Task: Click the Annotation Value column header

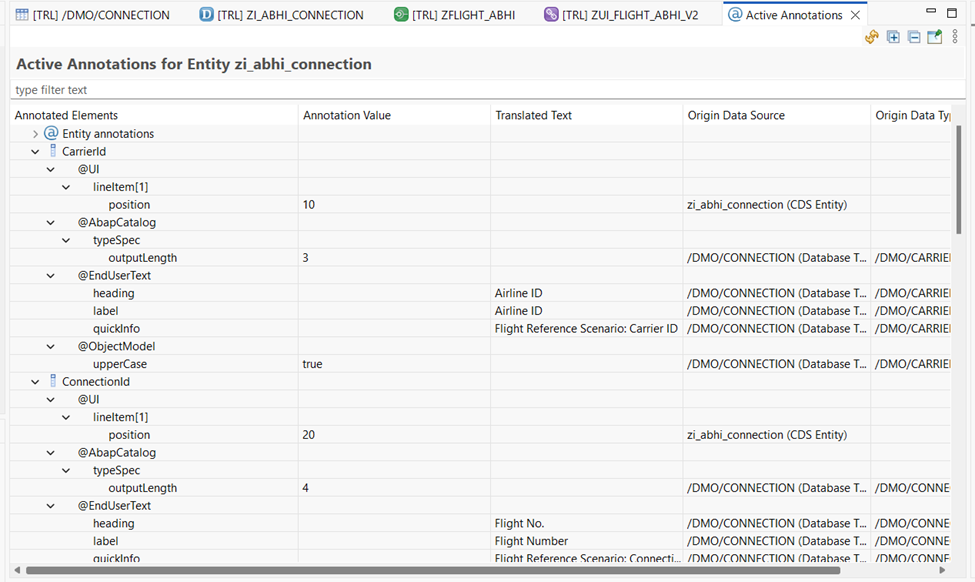Action: tap(346, 115)
